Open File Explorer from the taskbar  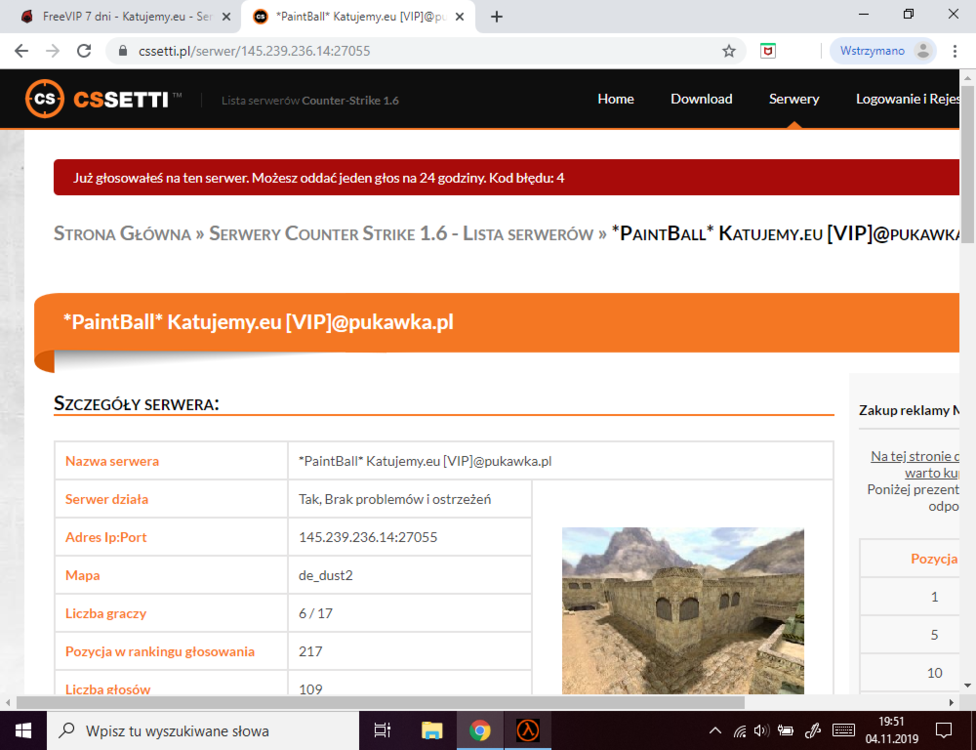431,730
